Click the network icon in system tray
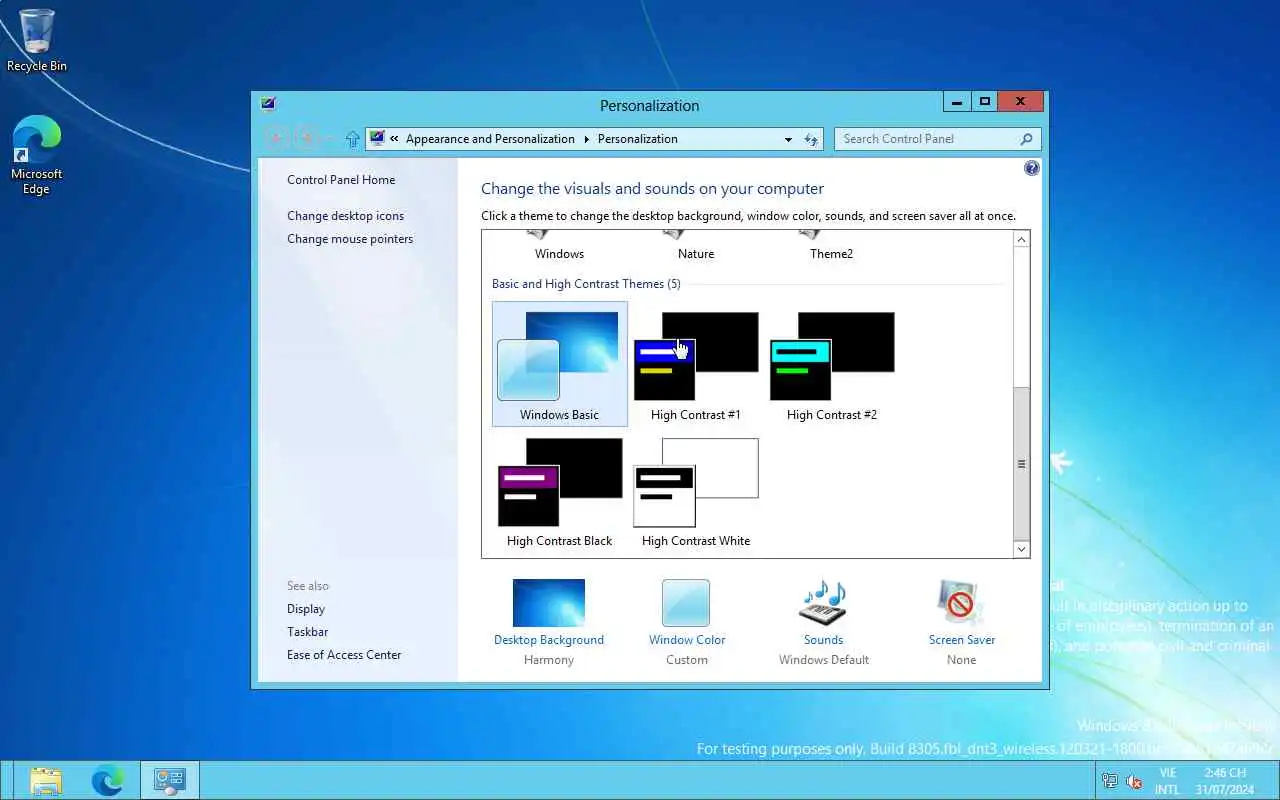Screen dimensions: 1280x800 [1109, 781]
